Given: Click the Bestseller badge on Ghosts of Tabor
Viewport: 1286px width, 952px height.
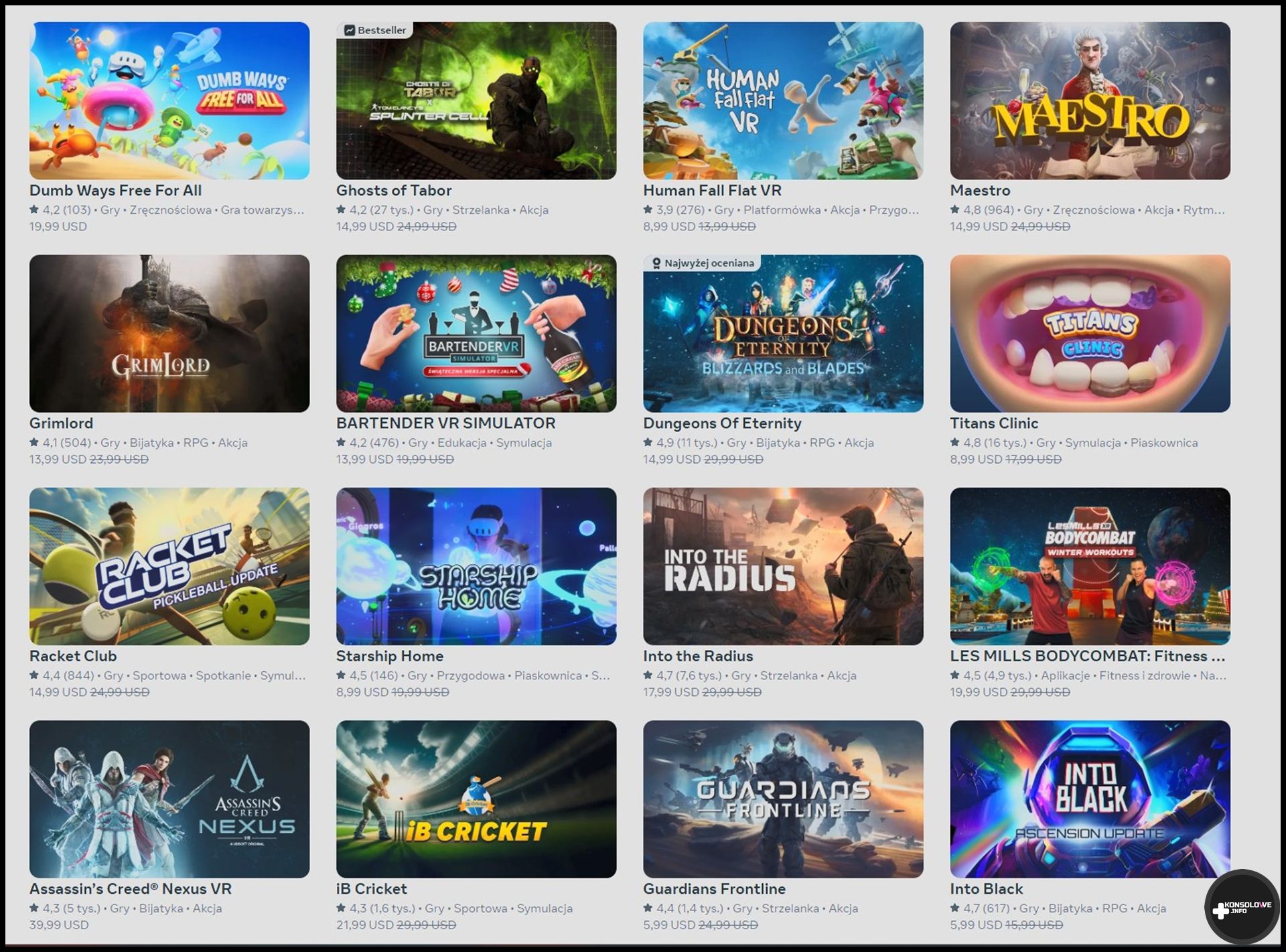Looking at the screenshot, I should (375, 30).
